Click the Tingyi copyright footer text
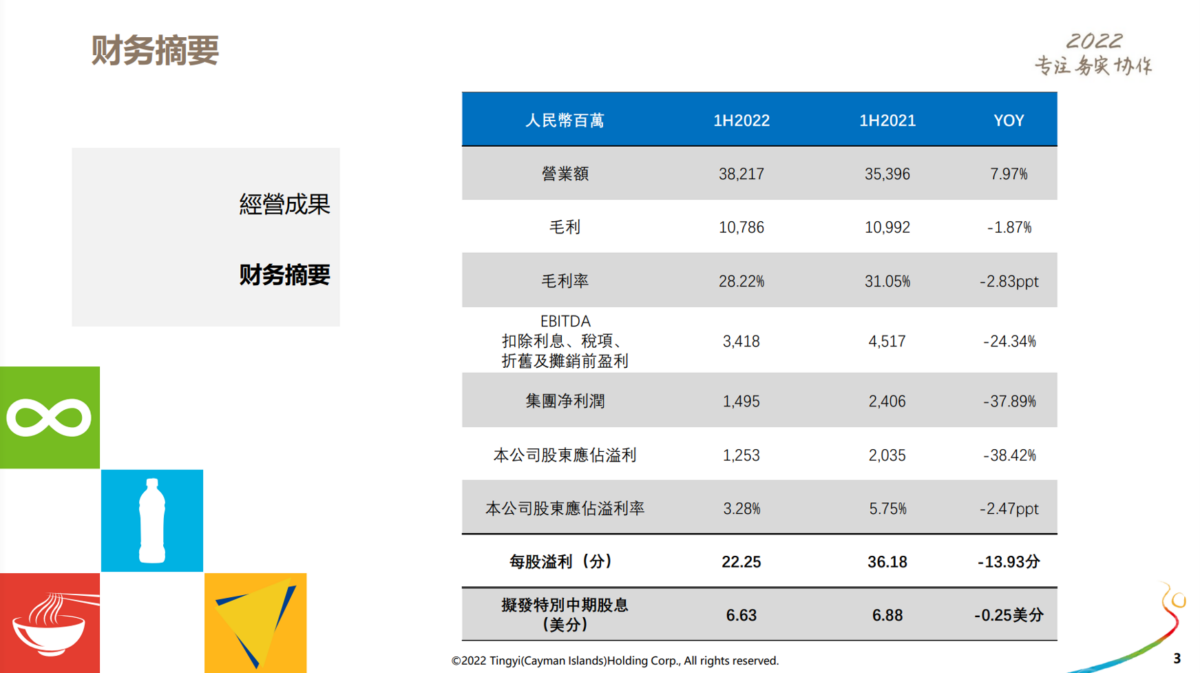 click(x=615, y=660)
